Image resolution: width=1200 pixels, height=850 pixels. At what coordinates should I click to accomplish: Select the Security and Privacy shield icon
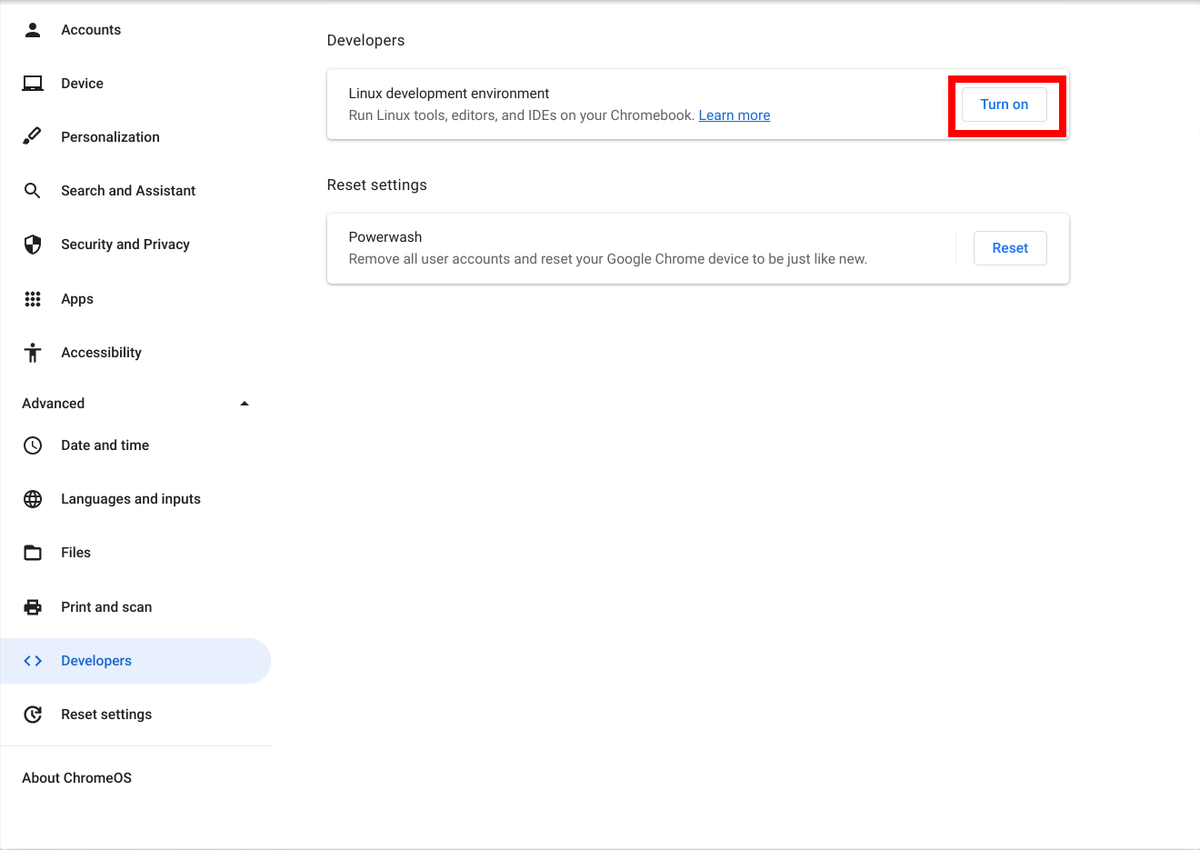coord(32,244)
